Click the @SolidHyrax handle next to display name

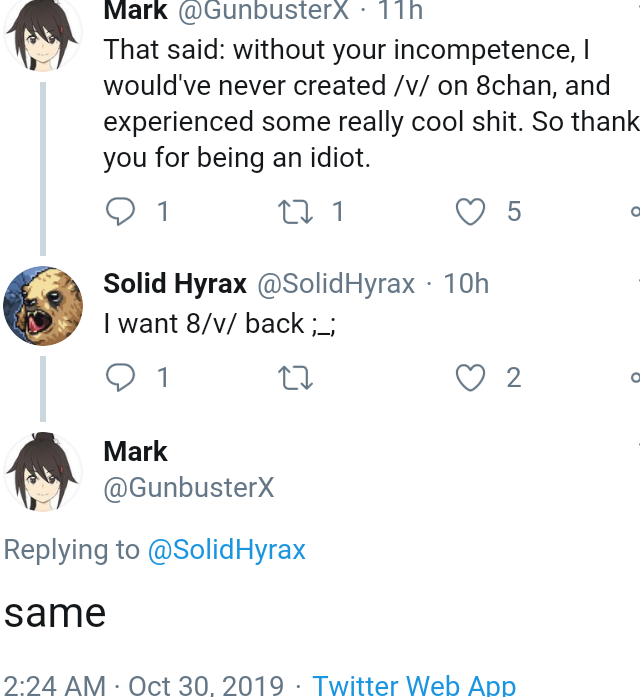coord(336,284)
